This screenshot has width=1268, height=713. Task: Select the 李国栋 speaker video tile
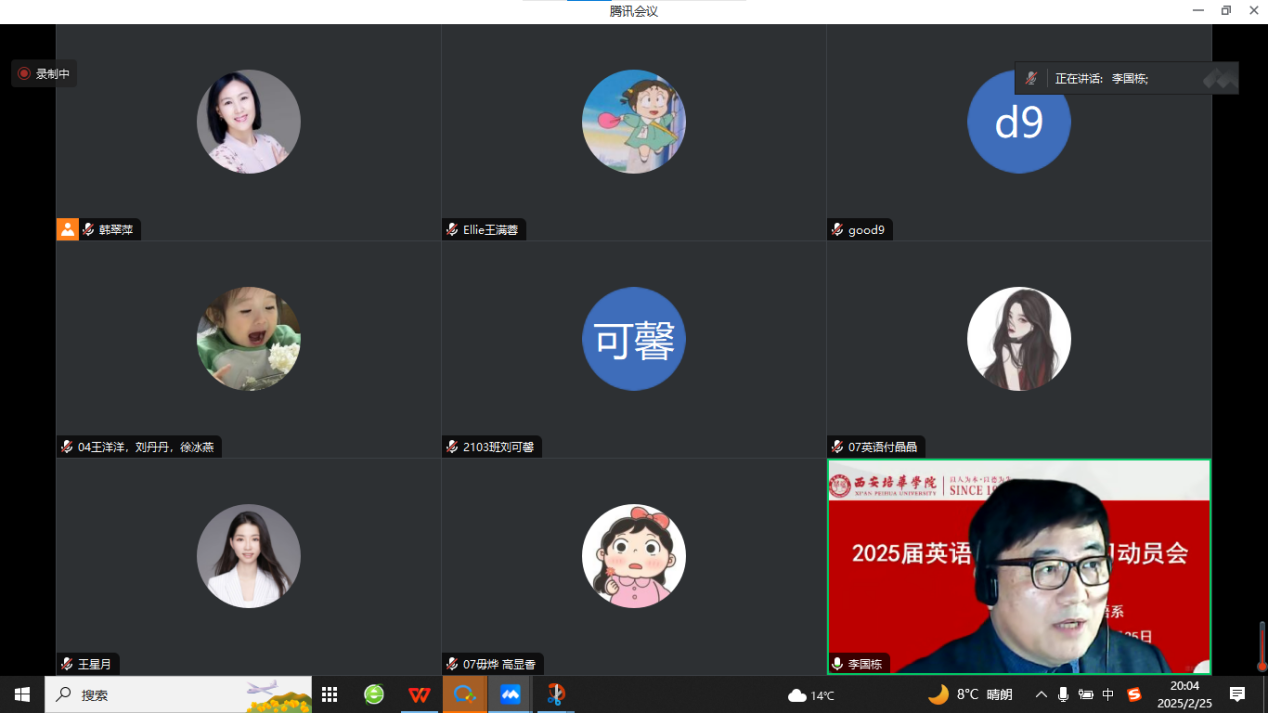[1018, 566]
